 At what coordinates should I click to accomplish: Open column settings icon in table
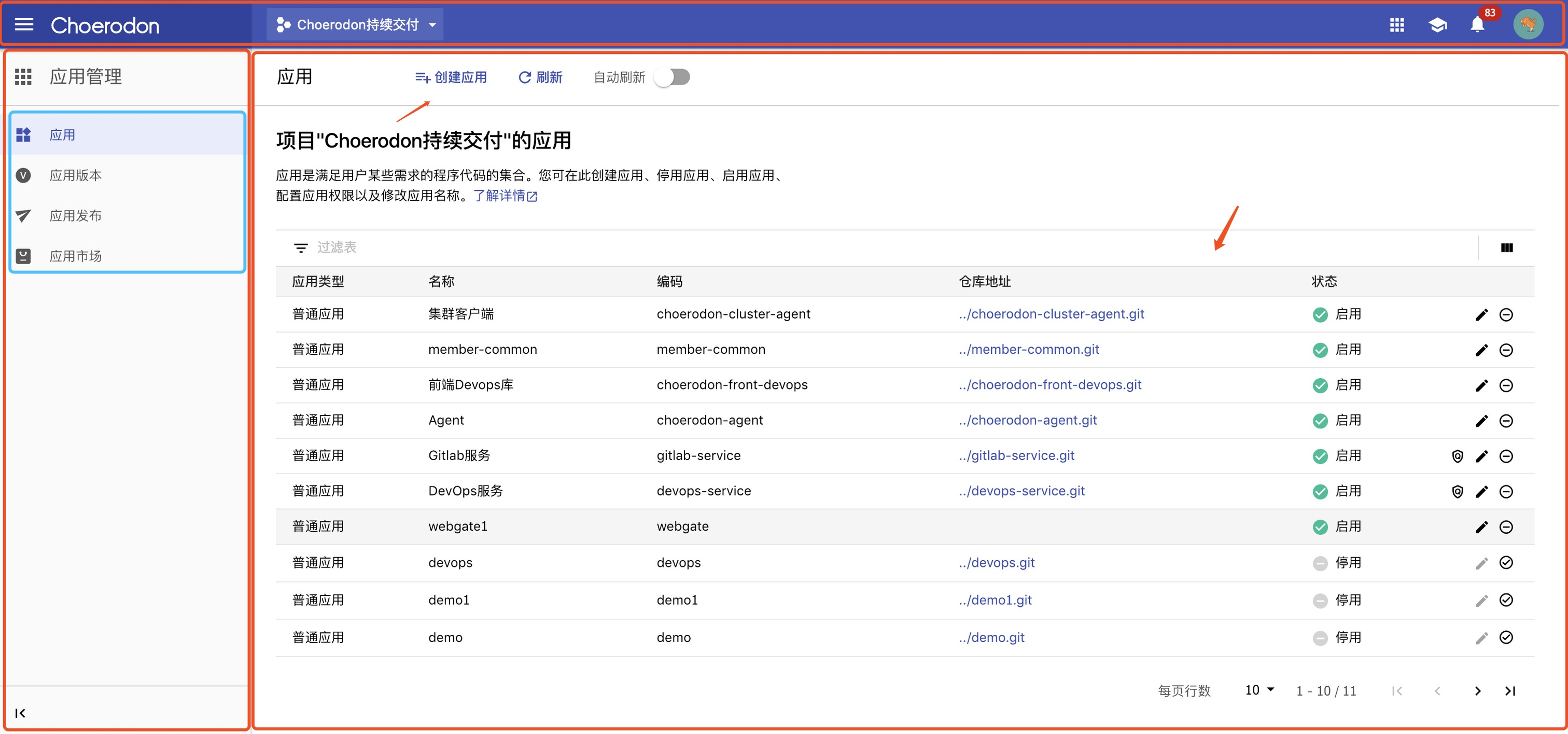pos(1506,248)
